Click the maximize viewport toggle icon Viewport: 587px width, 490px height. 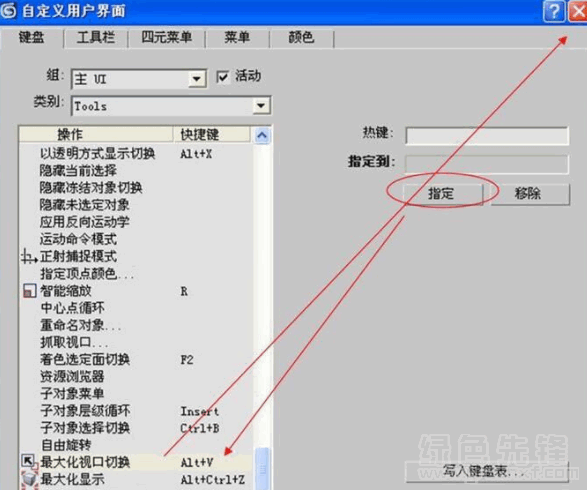(x=29, y=462)
